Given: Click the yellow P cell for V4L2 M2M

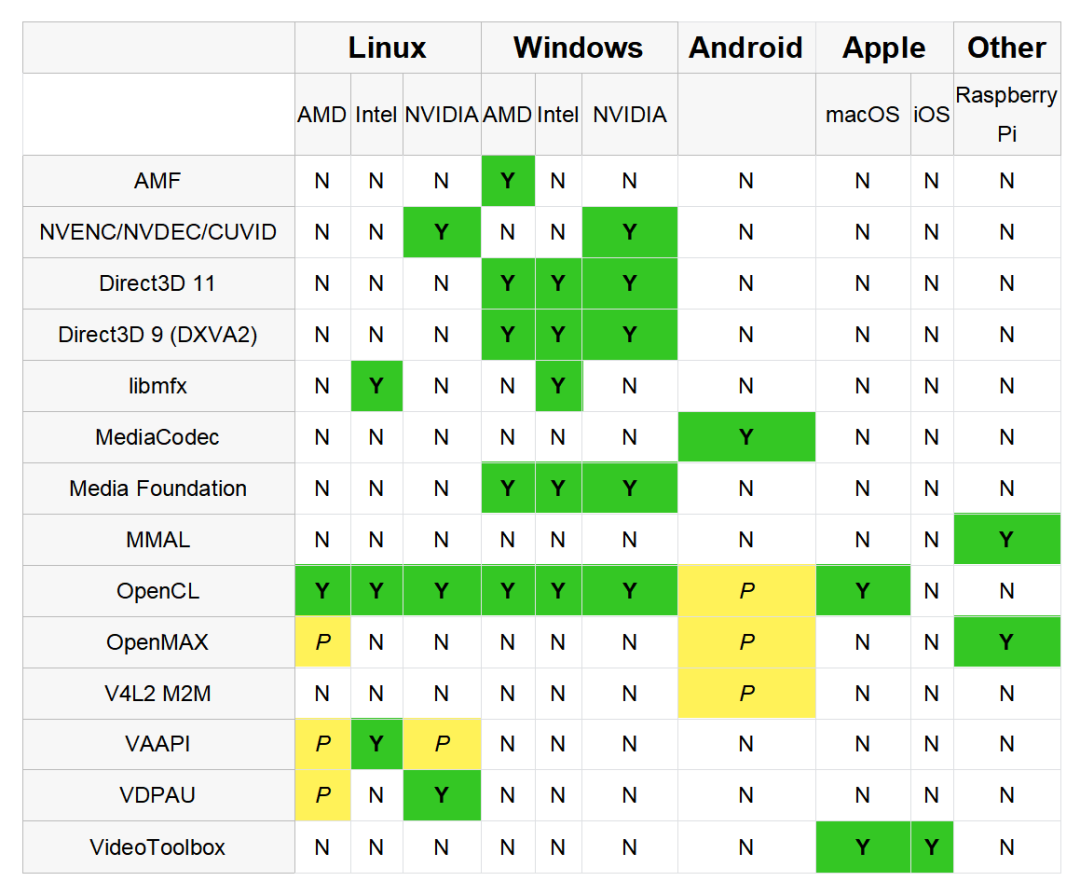Looking at the screenshot, I should click(x=746, y=694).
